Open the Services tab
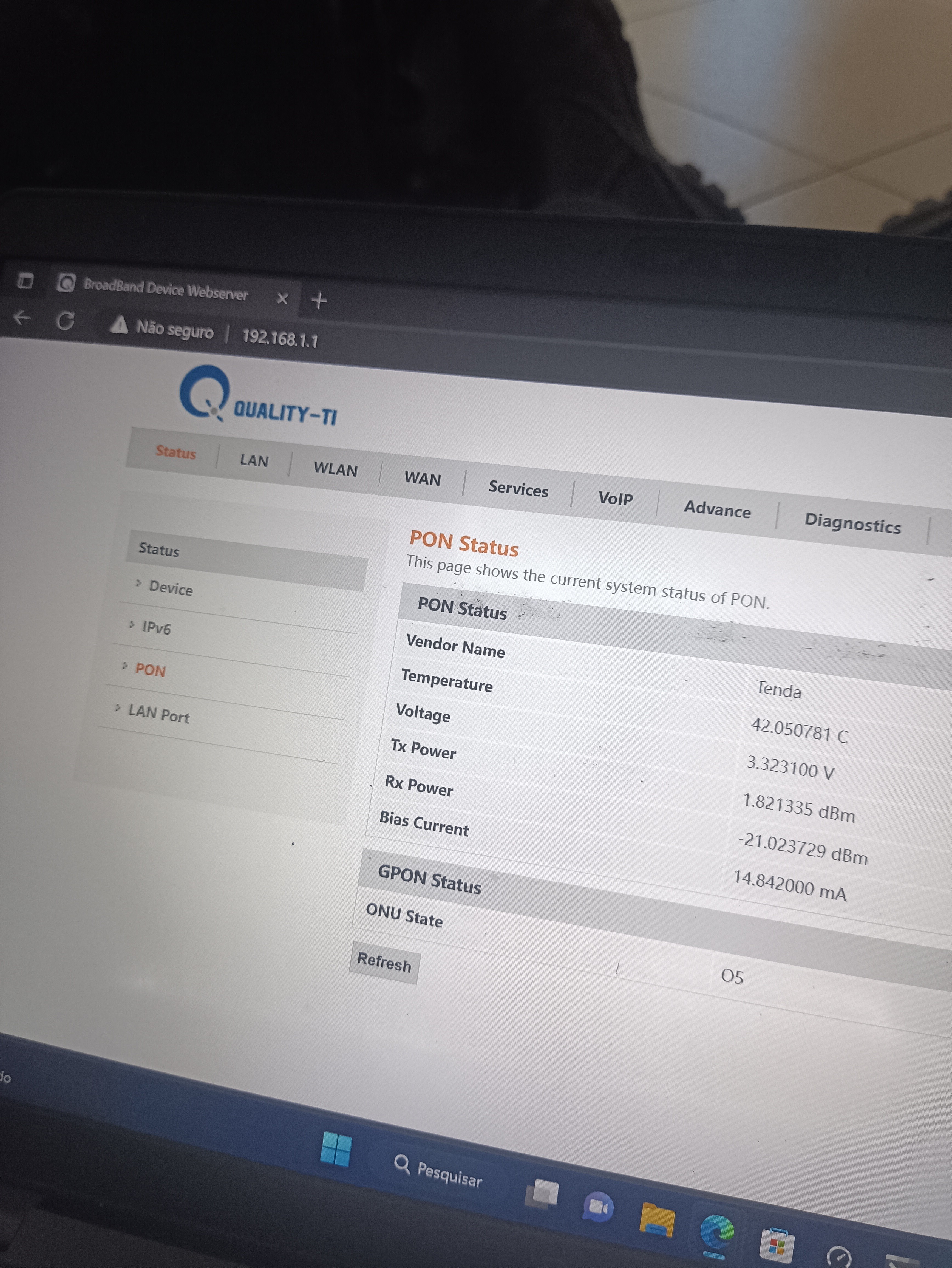Screen dimensions: 952x1268 pos(518,489)
